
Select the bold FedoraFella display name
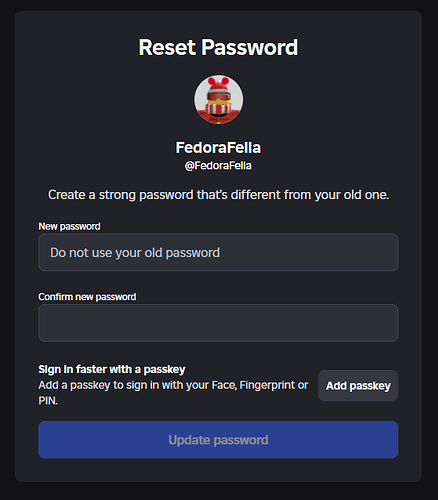[x=218, y=148]
